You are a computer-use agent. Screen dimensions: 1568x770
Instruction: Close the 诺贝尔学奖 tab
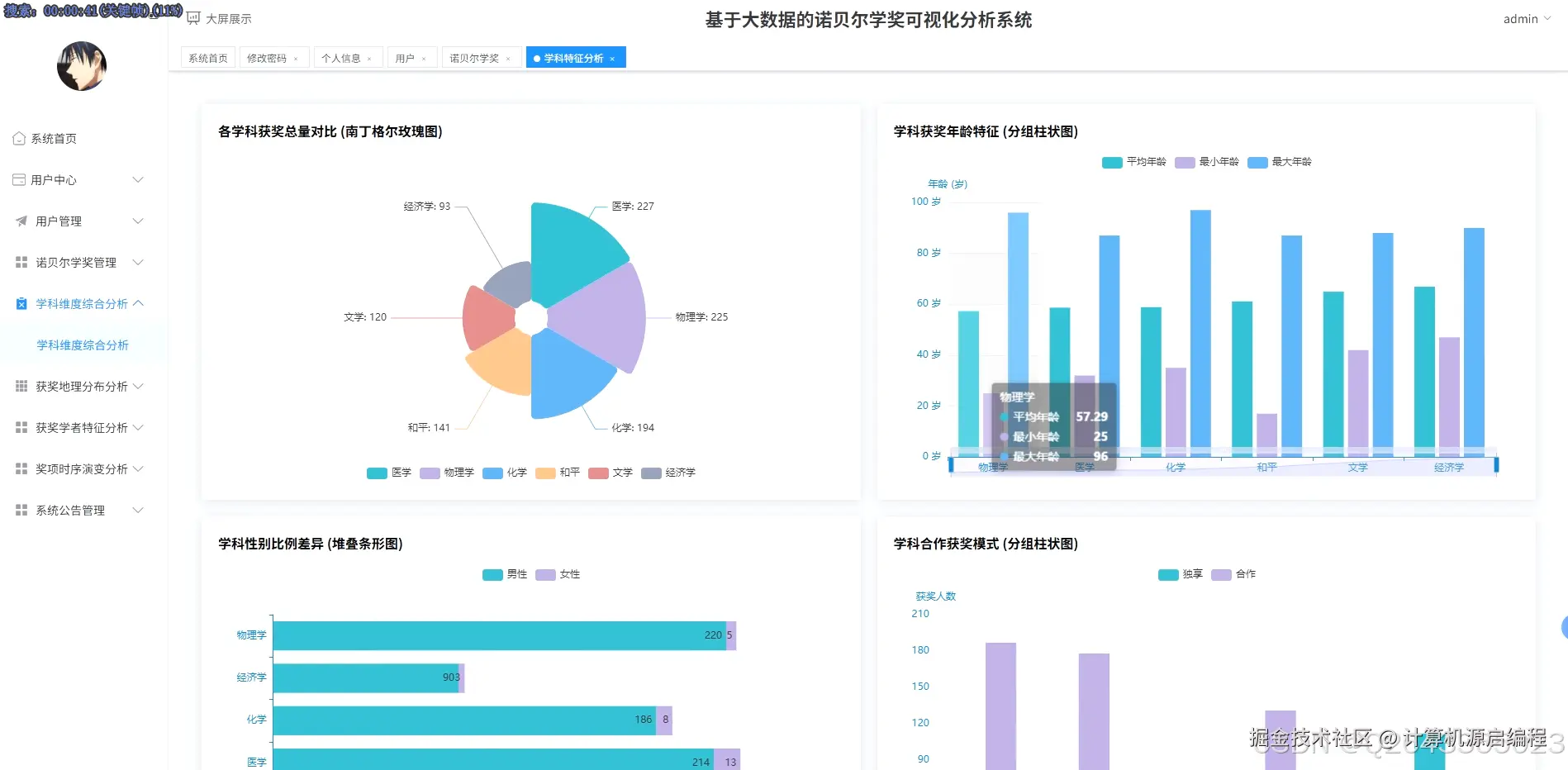point(508,59)
